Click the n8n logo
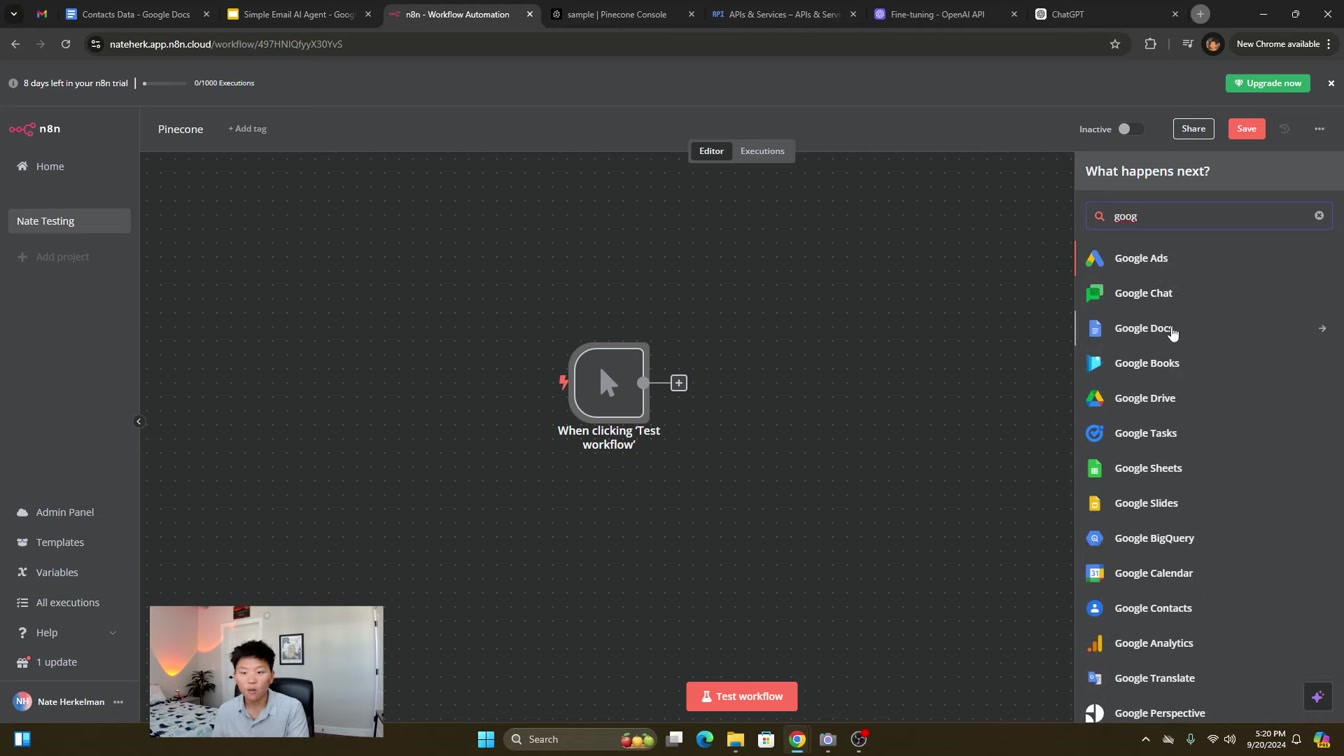This screenshot has height=756, width=1344. (x=35, y=129)
